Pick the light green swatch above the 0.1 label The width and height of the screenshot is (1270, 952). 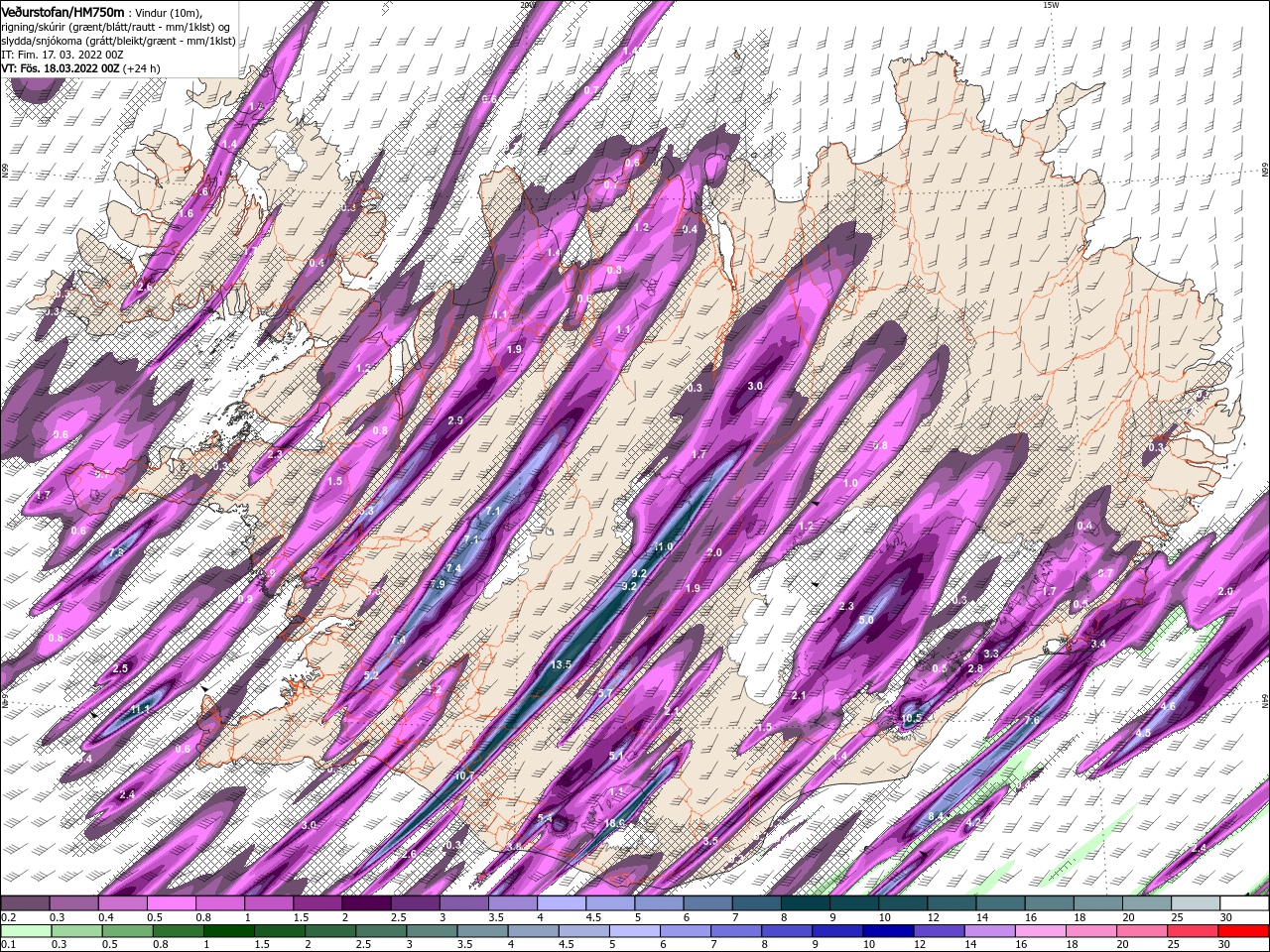pos(26,931)
